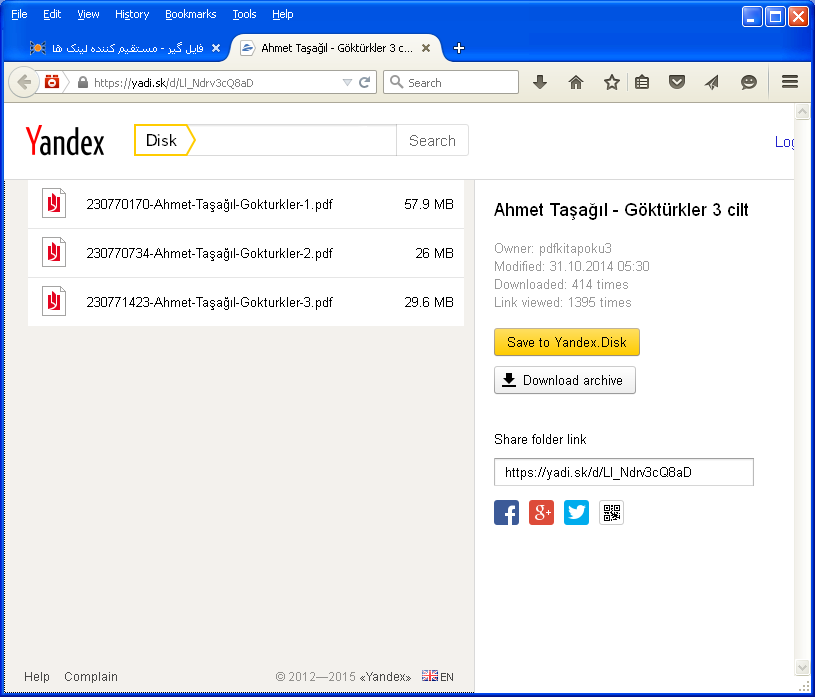This screenshot has height=697, width=815.
Task: Open the Firefox hamburger menu
Action: click(x=790, y=82)
